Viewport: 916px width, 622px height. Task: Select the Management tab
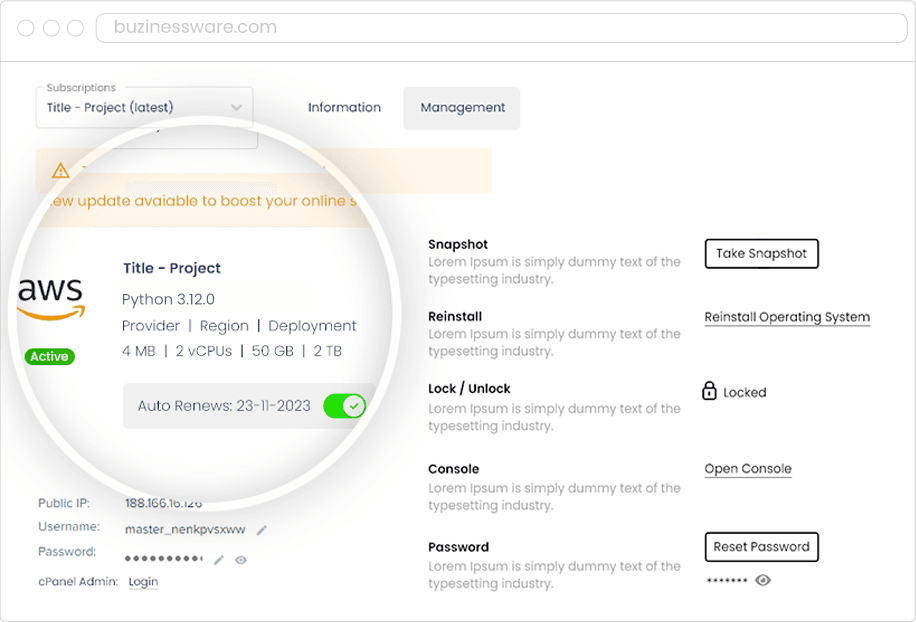[462, 108]
